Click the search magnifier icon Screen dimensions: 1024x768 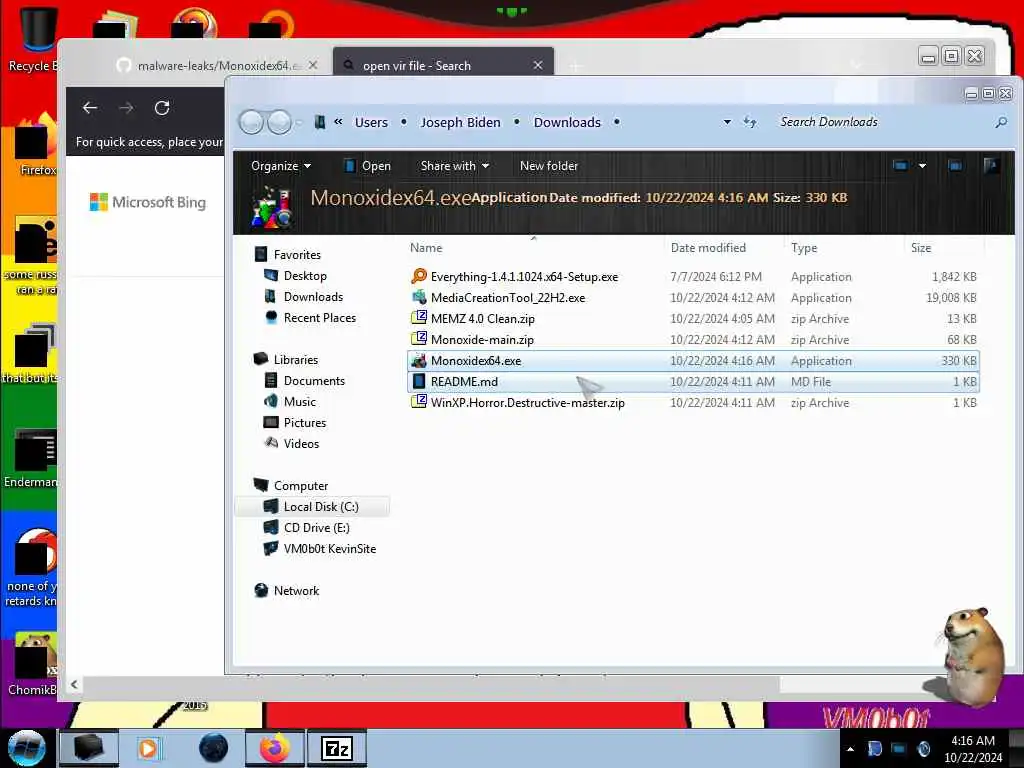click(1000, 122)
